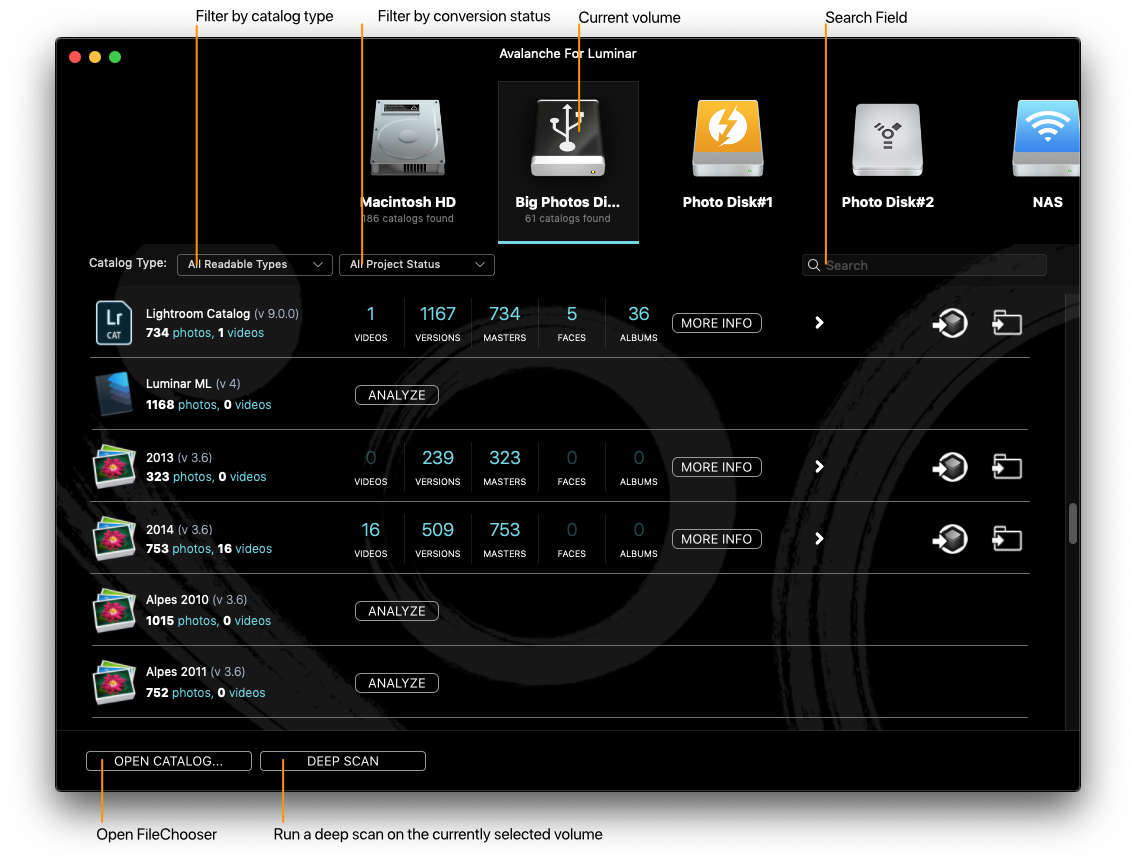Convert the Lightroom Catalog with cube icon
This screenshot has width=1136, height=865.
(950, 322)
